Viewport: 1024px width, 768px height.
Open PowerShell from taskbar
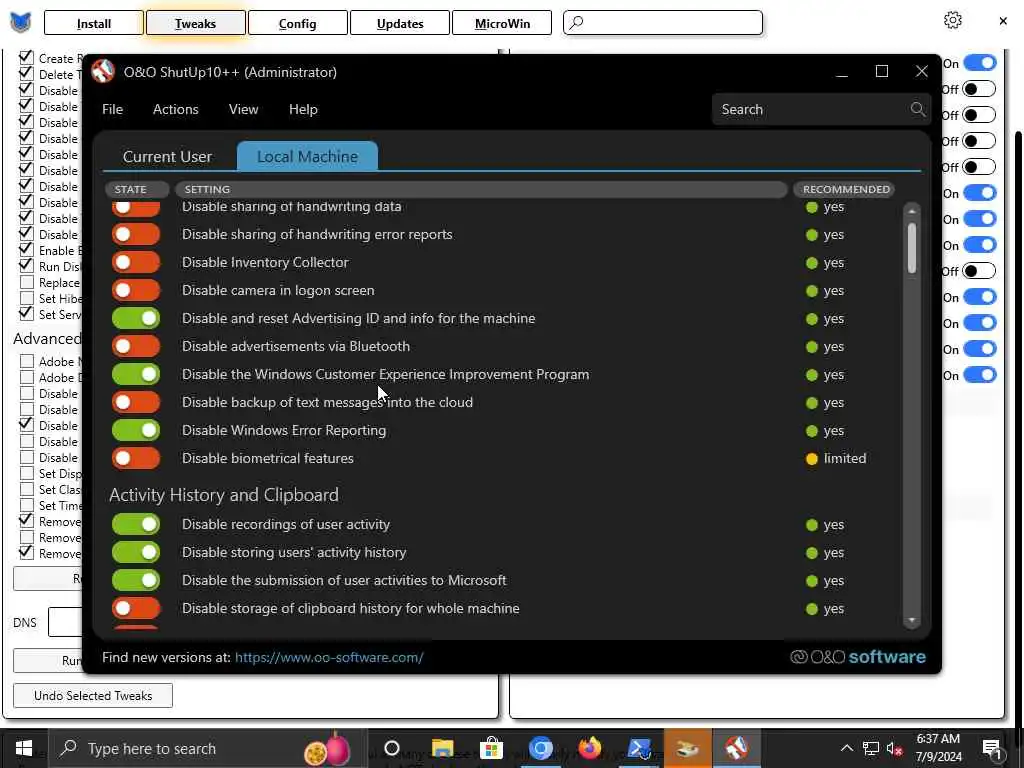pos(639,748)
